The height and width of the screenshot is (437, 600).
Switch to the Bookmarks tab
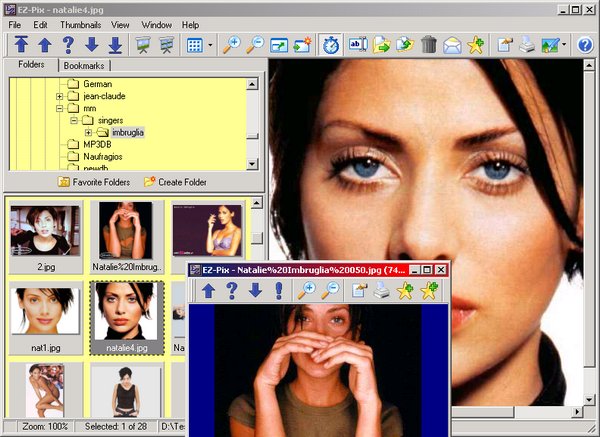[84, 66]
